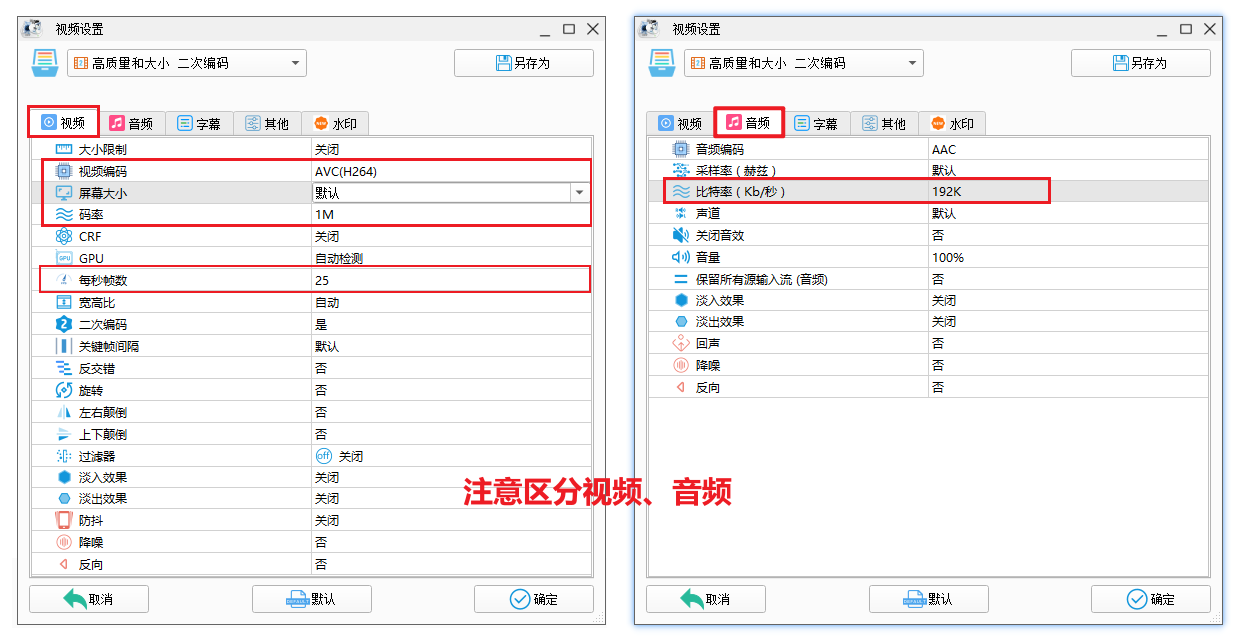Click the 采样率 icon in right window
Image resolution: width=1236 pixels, height=642 pixels.
point(681,170)
